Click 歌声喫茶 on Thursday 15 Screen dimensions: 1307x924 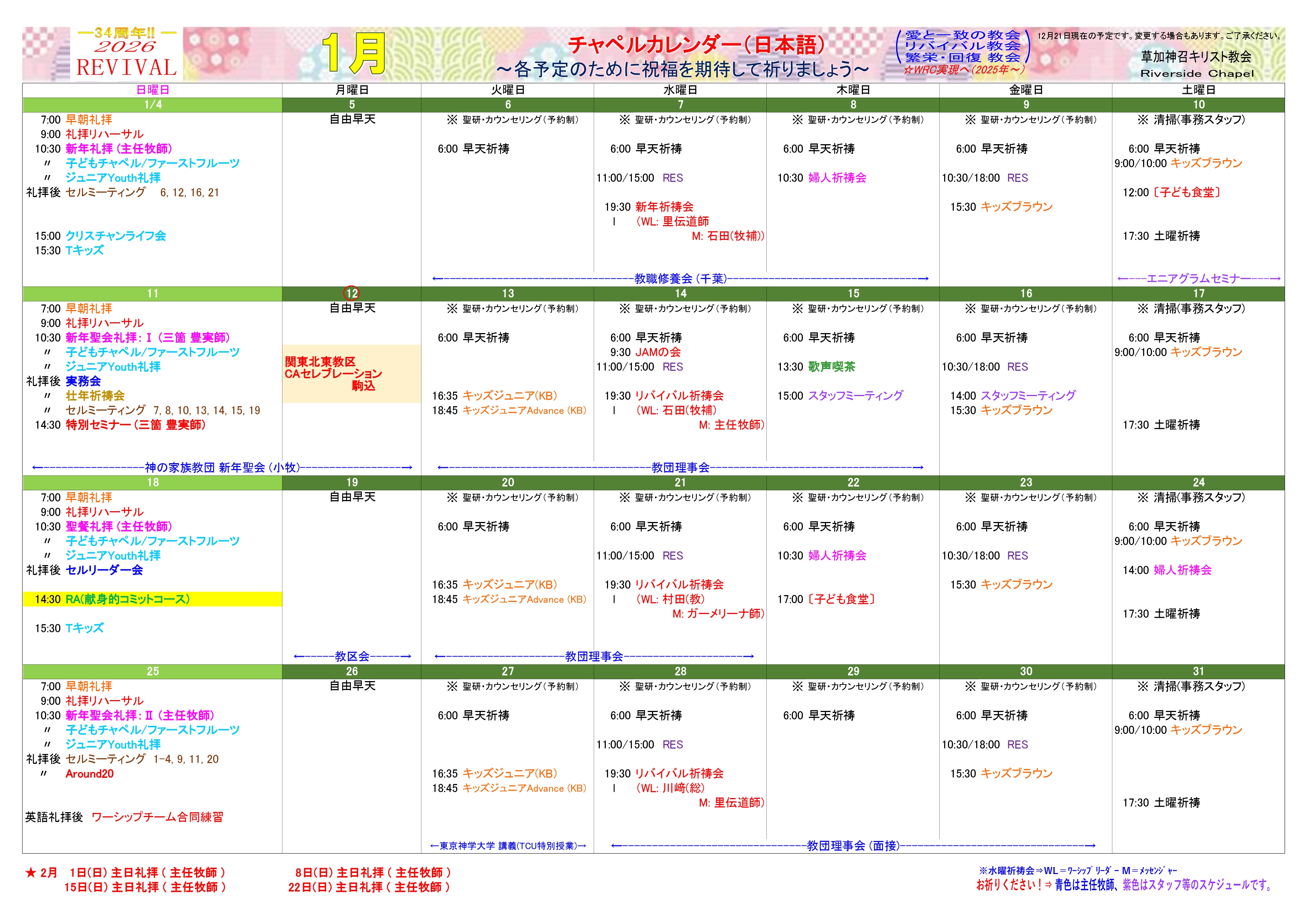tap(832, 367)
